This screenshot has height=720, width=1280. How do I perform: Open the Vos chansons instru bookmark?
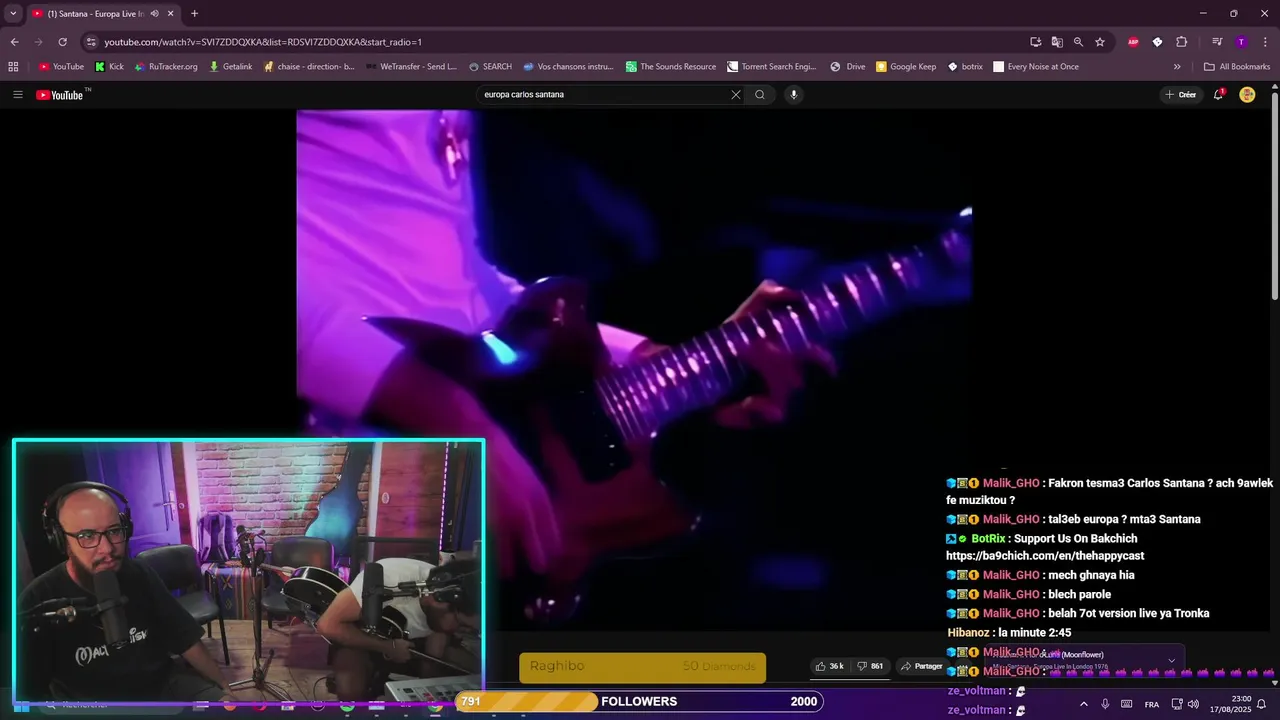pos(567,67)
